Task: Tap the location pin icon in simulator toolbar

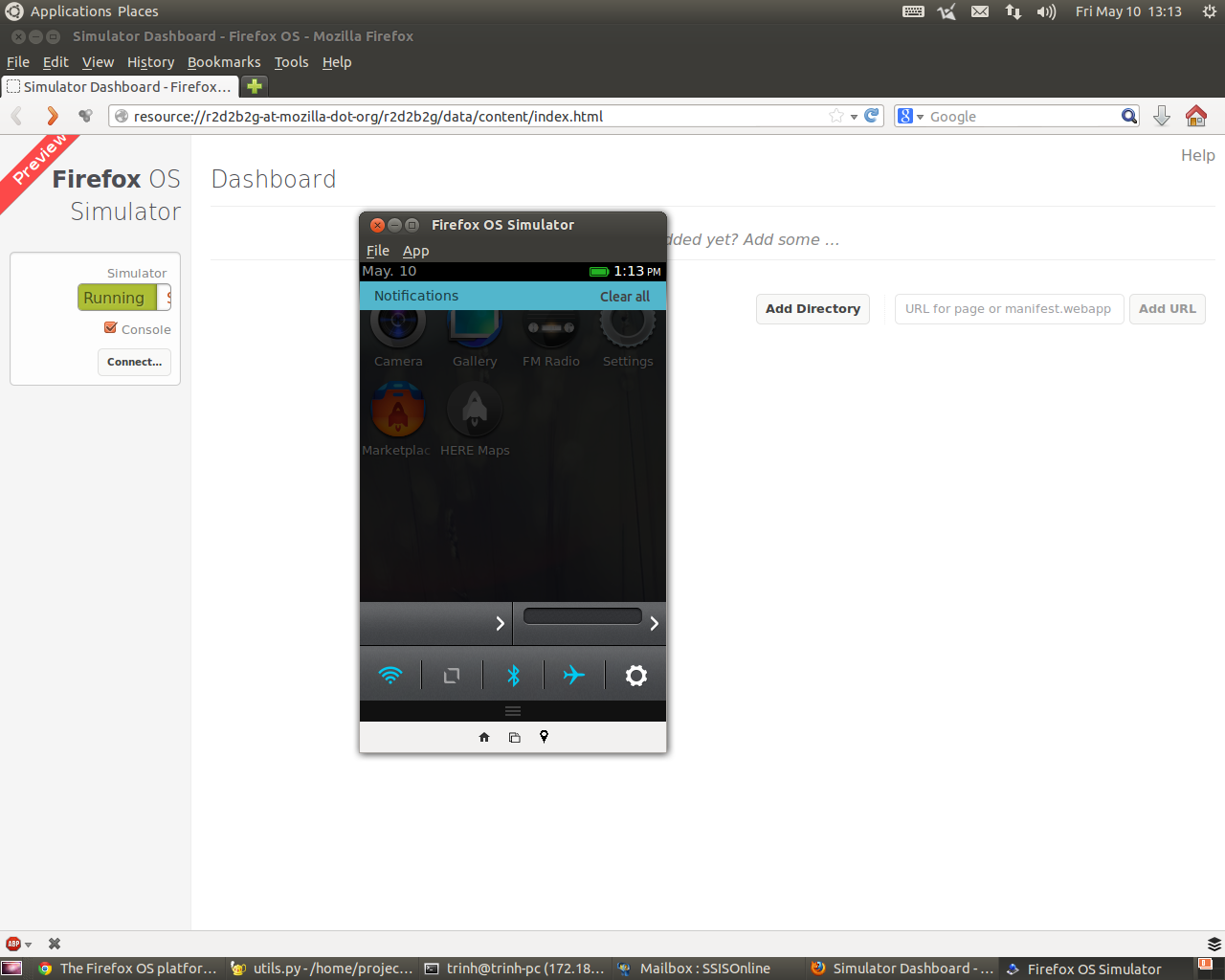Action: [544, 737]
